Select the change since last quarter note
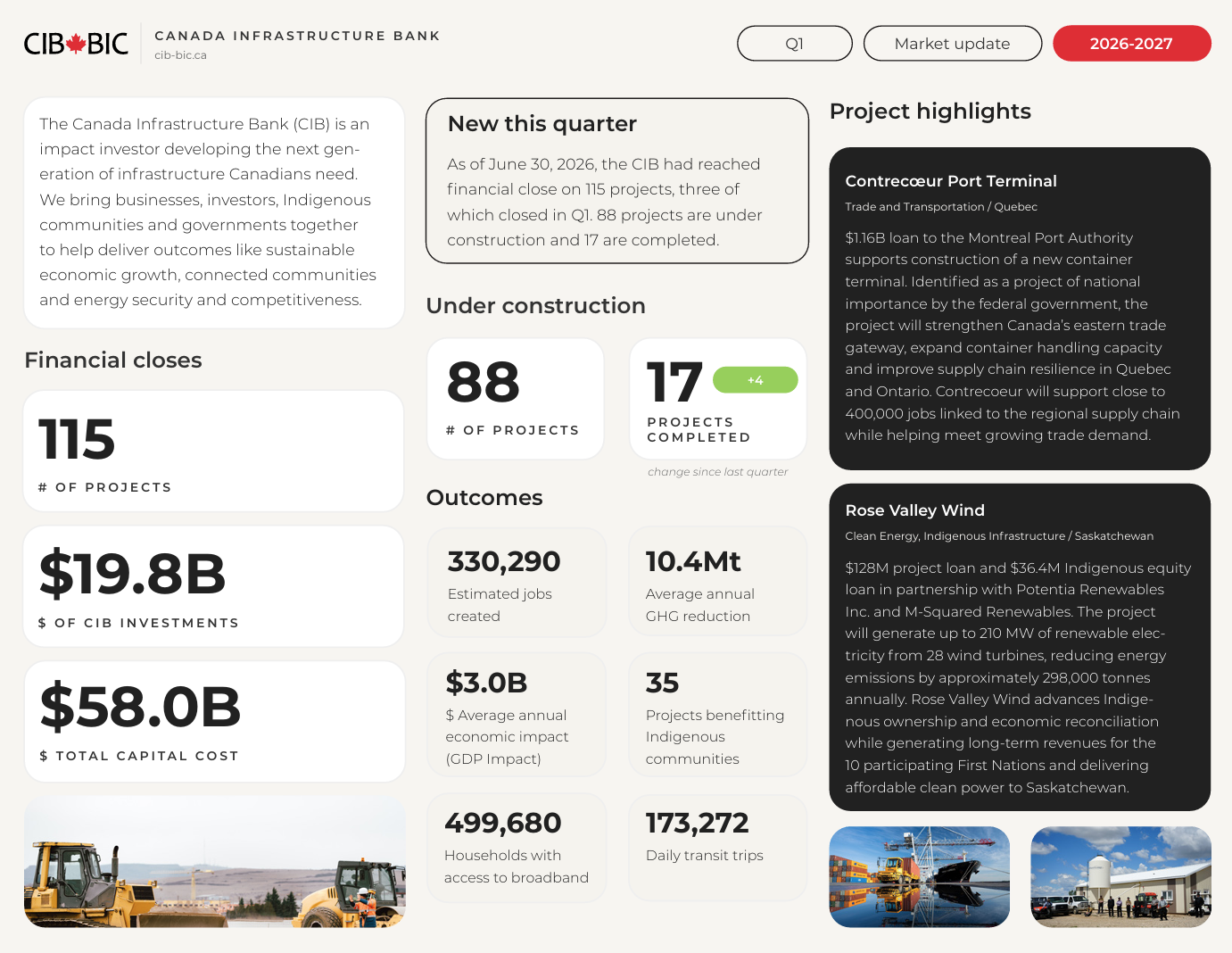The image size is (1232, 953). [x=718, y=472]
